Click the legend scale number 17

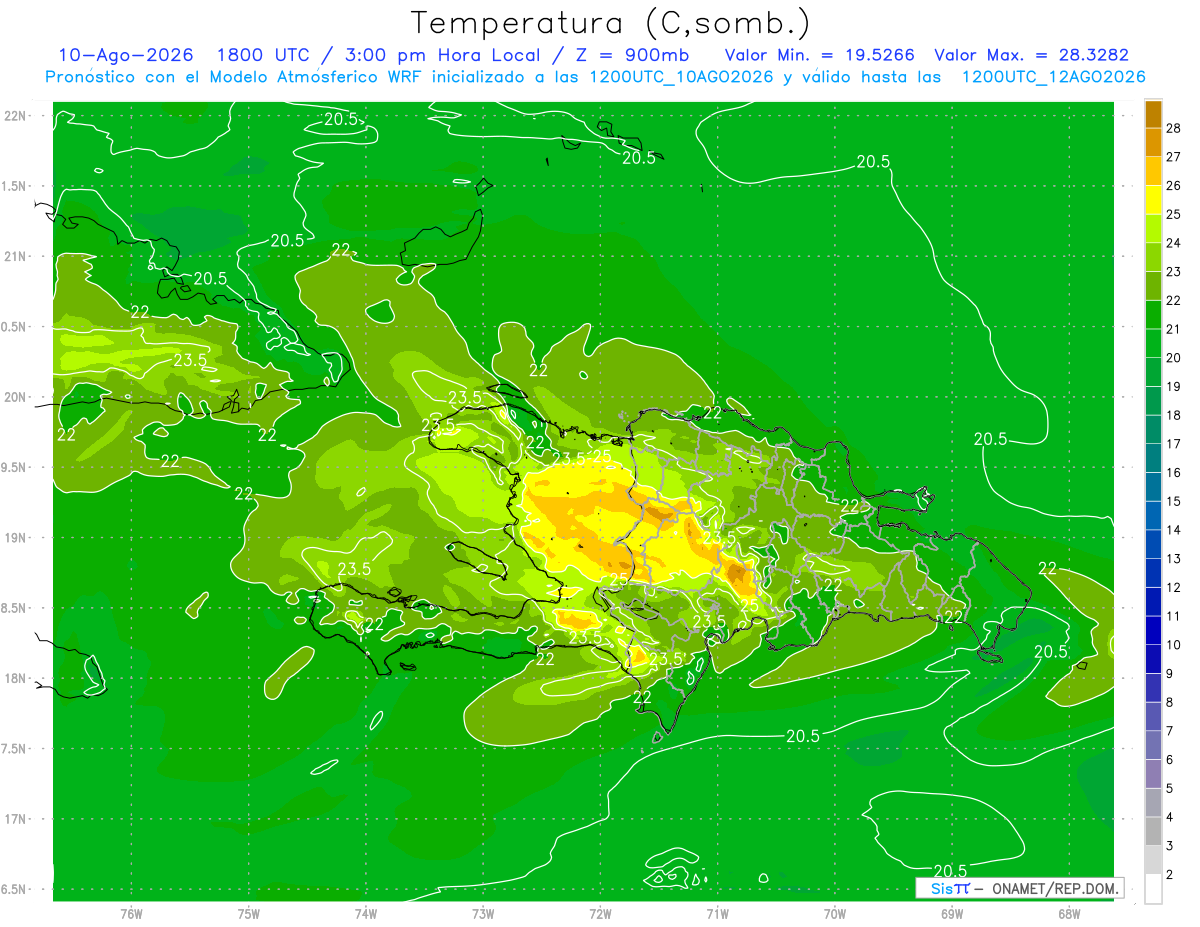pos(1173,444)
